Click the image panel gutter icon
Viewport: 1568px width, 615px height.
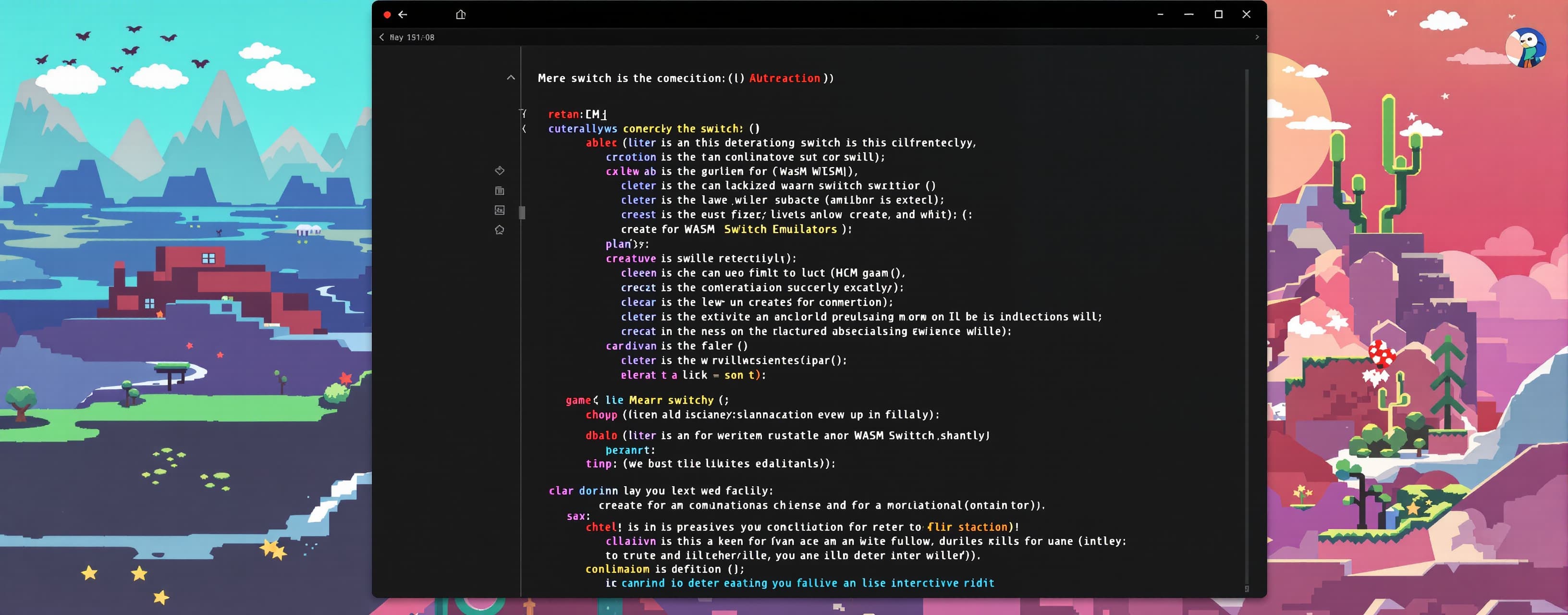500,210
